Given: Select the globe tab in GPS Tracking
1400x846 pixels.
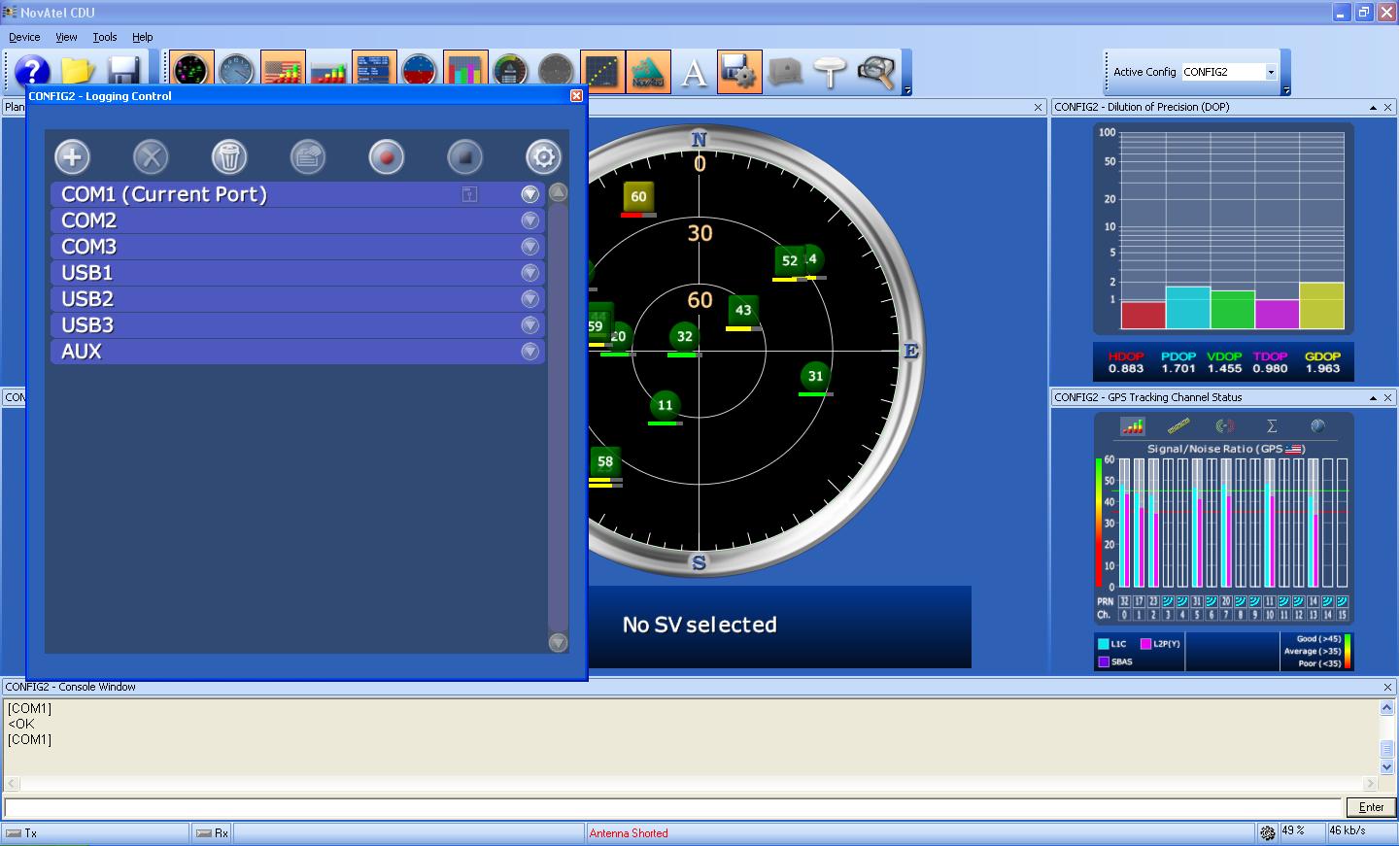Looking at the screenshot, I should coord(1318,426).
